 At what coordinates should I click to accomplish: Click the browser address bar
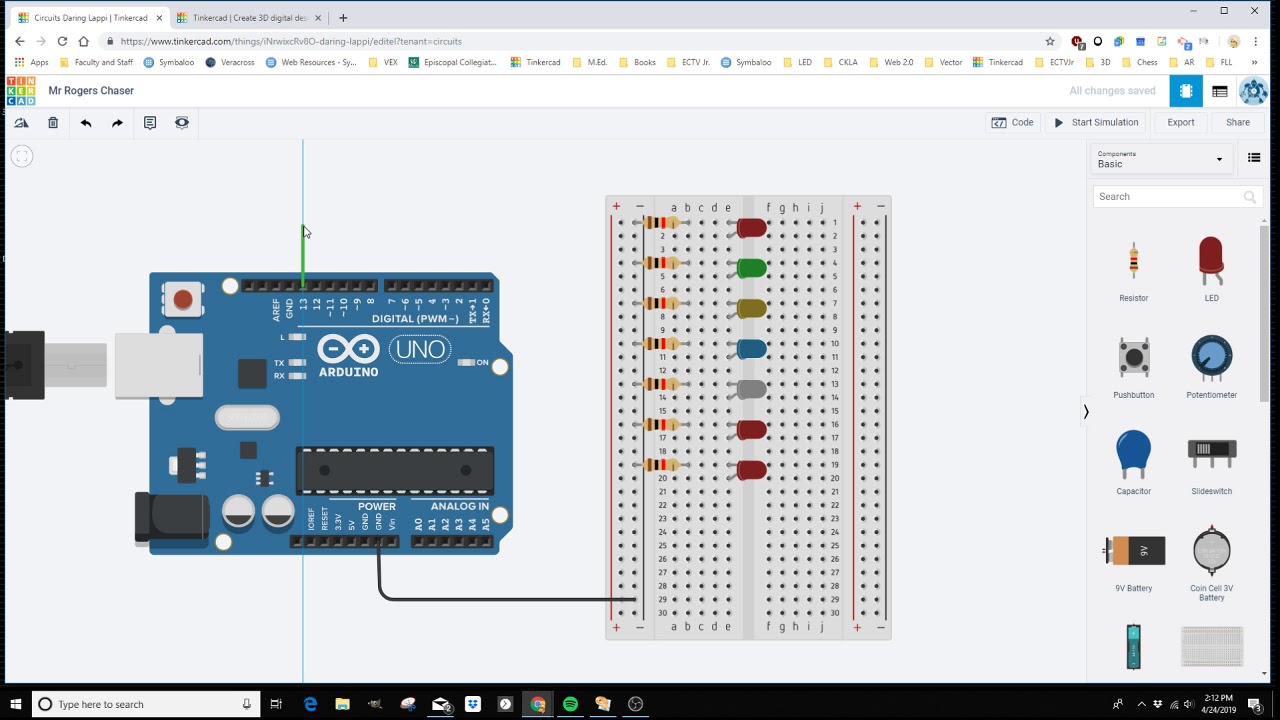point(575,41)
